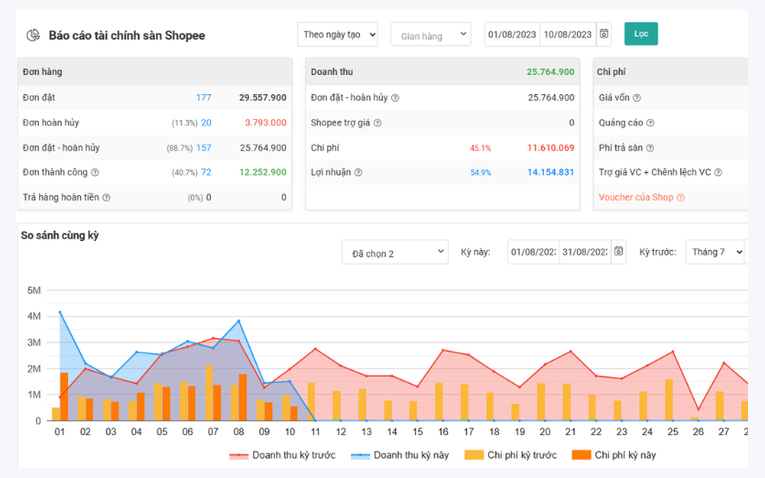Toggle Doanh thu kỳ trước legend series
This screenshot has width=765, height=478.
282,455
